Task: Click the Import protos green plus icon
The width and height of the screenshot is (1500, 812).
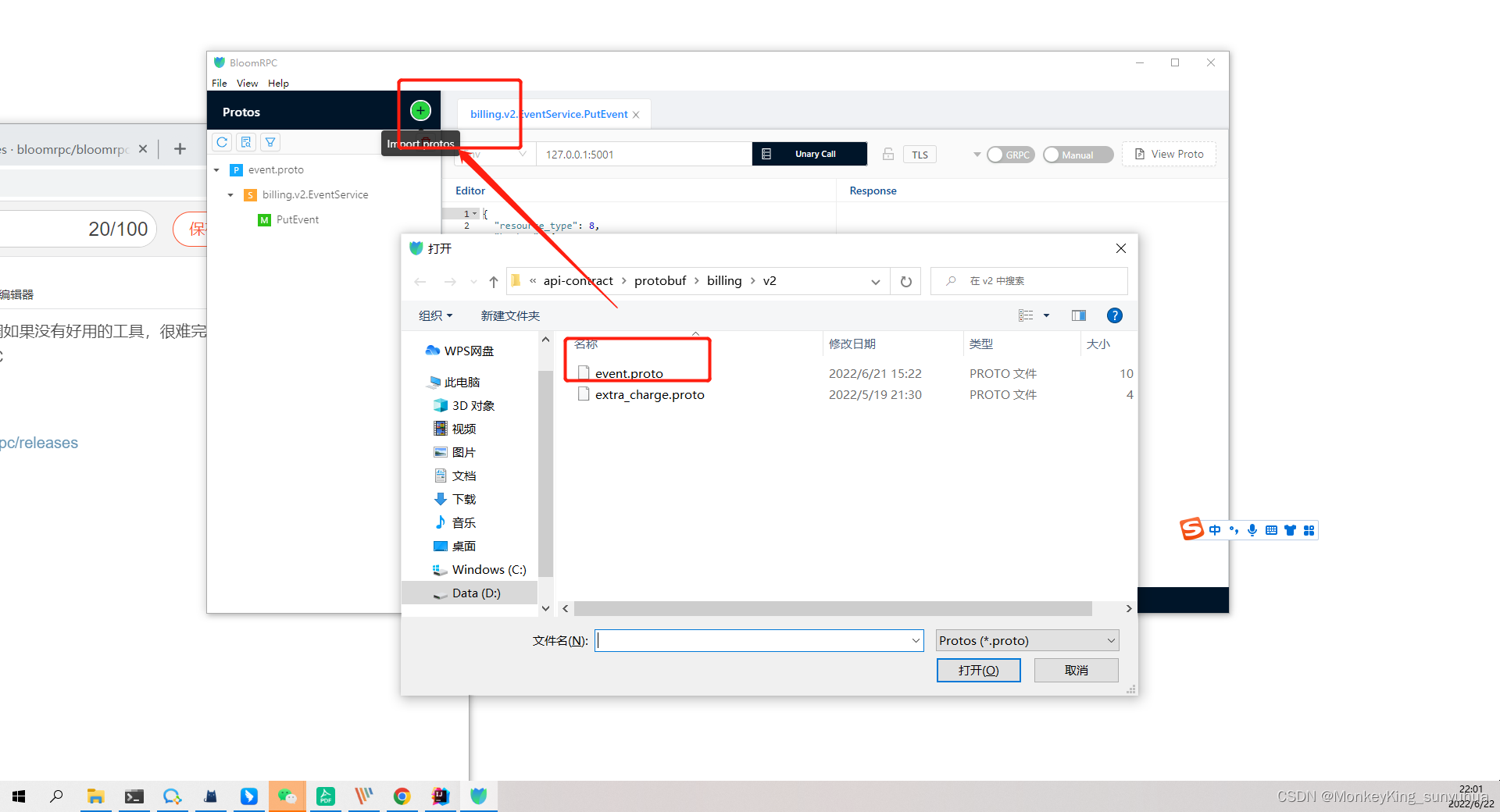Action: click(420, 110)
